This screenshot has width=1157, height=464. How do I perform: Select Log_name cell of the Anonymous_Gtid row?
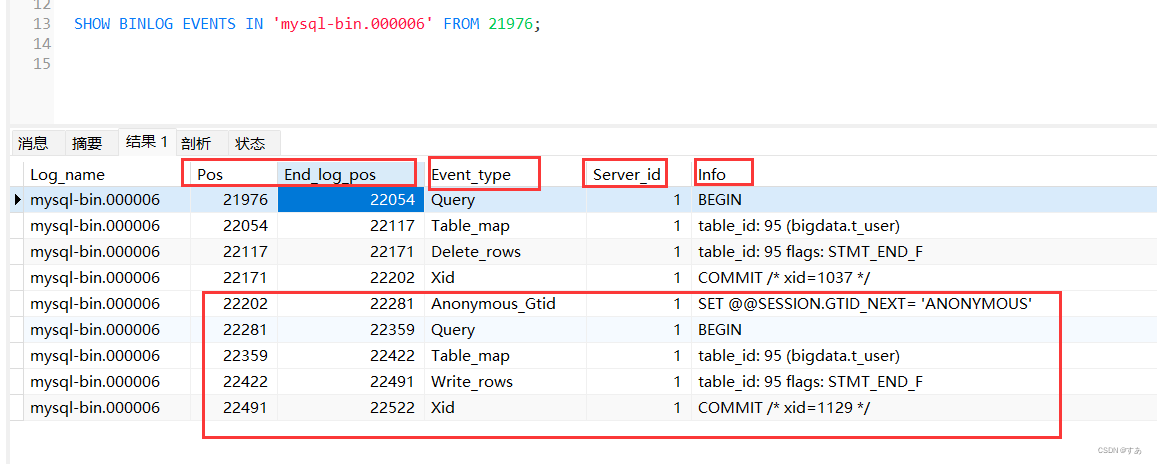108,303
